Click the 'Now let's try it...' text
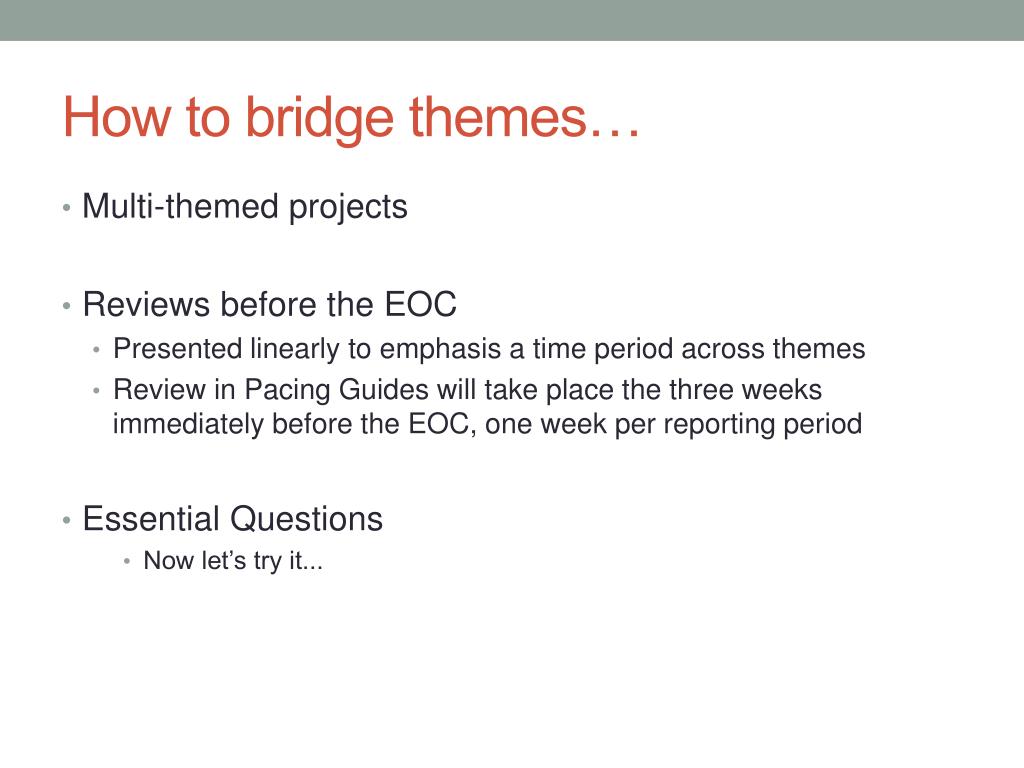Image resolution: width=1024 pixels, height=768 pixels. point(233,560)
